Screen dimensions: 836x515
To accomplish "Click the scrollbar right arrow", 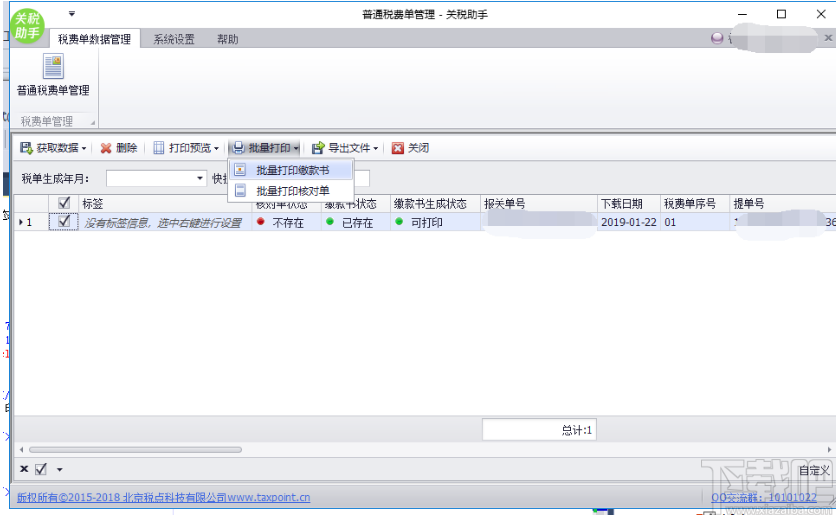I will [829, 449].
